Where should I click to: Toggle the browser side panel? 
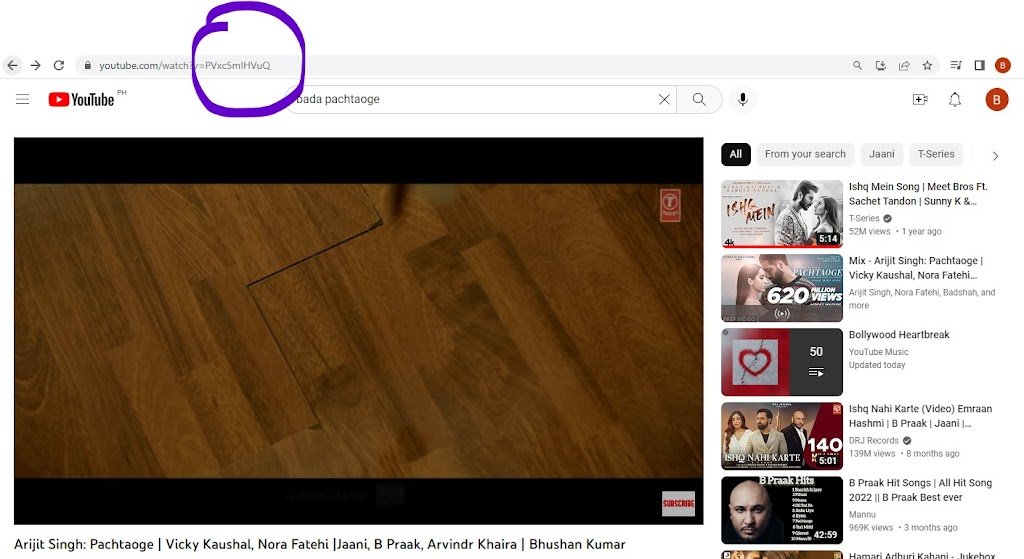pos(980,65)
